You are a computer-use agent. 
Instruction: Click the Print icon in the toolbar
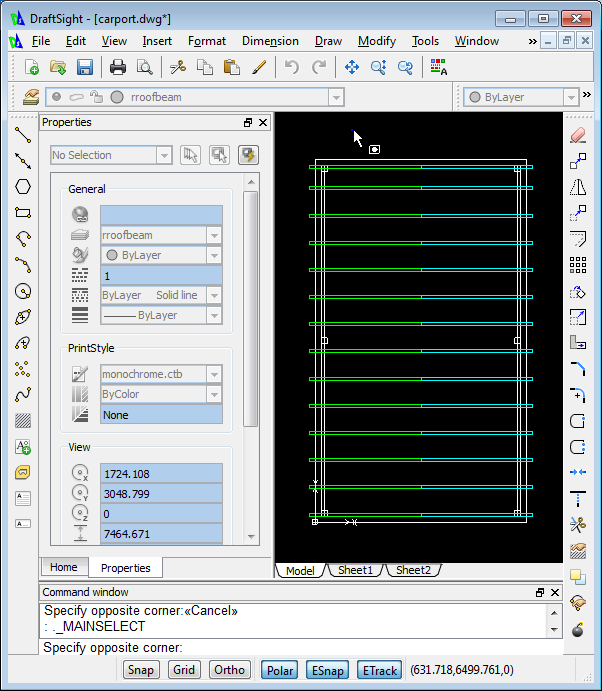coord(118,67)
